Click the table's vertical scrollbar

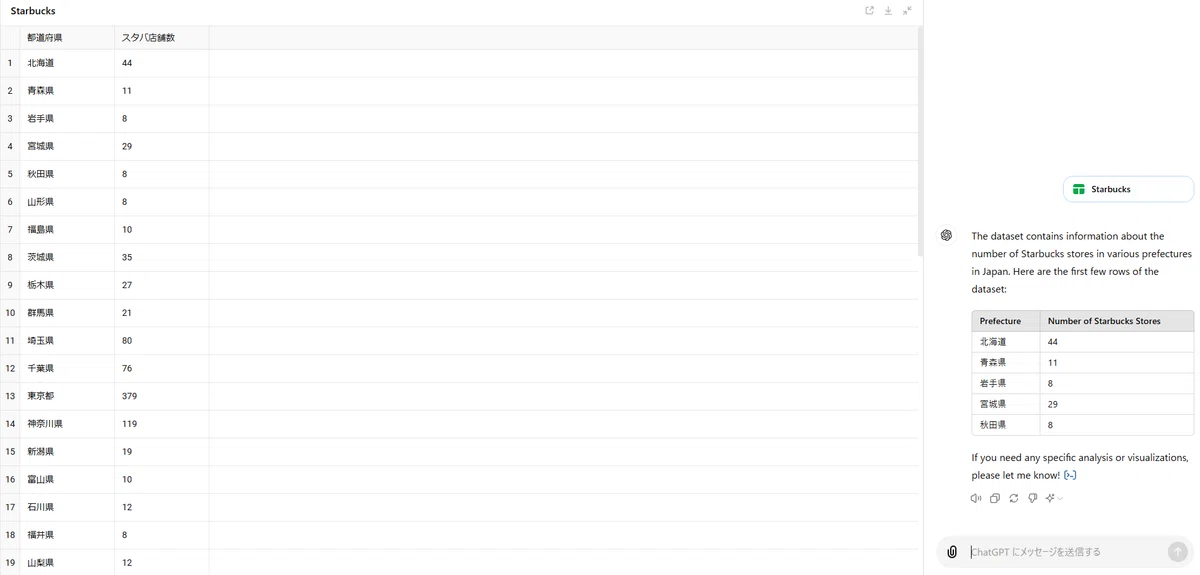pyautogui.click(x=920, y=140)
